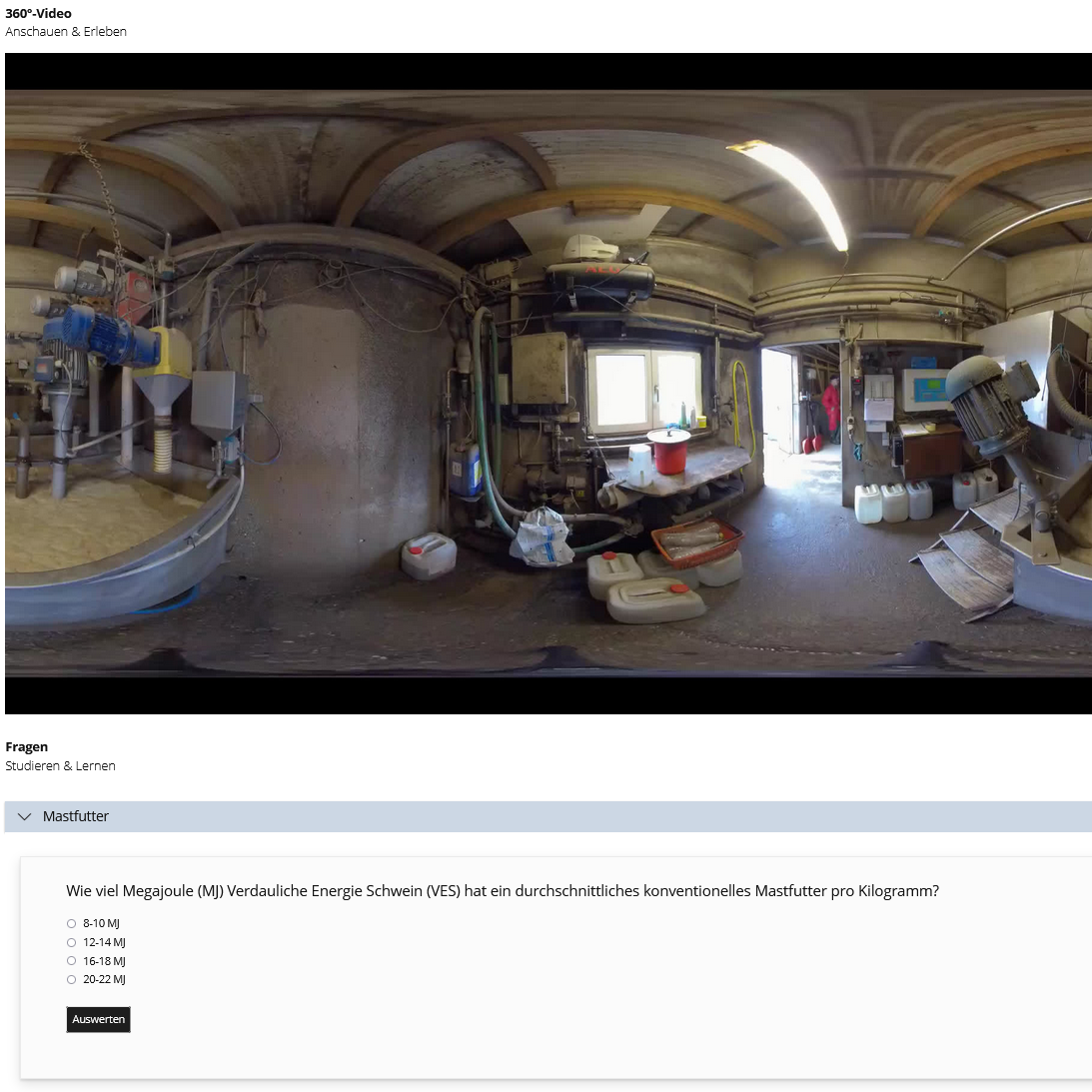Viewport: 1092px width, 1092px height.
Task: Collapse the Mastfutter section chevron
Action: click(25, 816)
